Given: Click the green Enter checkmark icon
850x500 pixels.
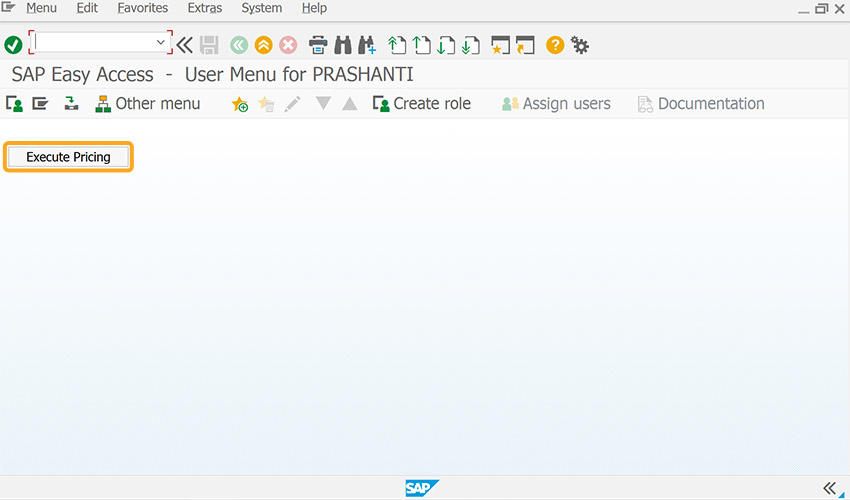Looking at the screenshot, I should point(13,45).
